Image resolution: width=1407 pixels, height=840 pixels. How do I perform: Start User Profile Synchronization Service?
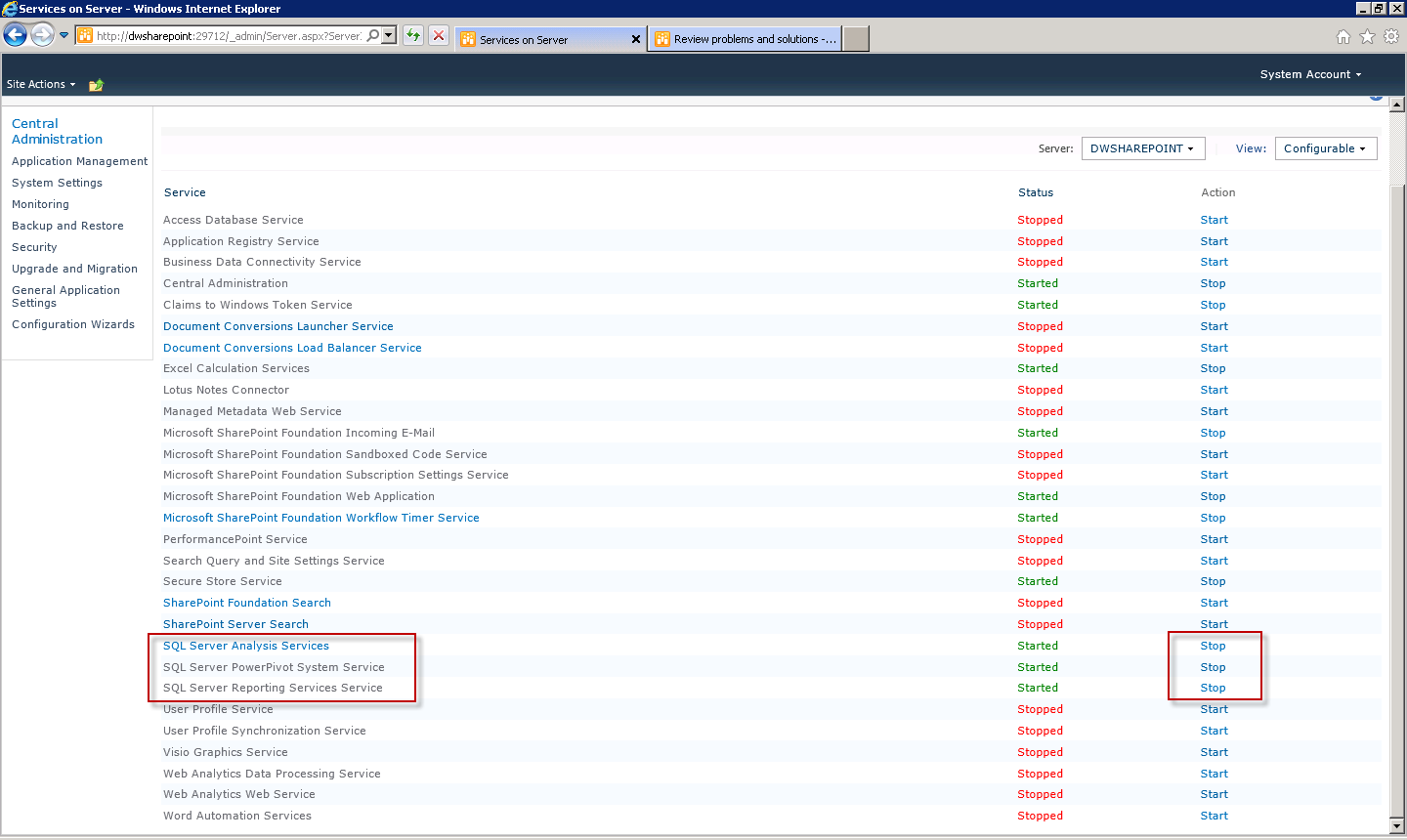click(1215, 731)
